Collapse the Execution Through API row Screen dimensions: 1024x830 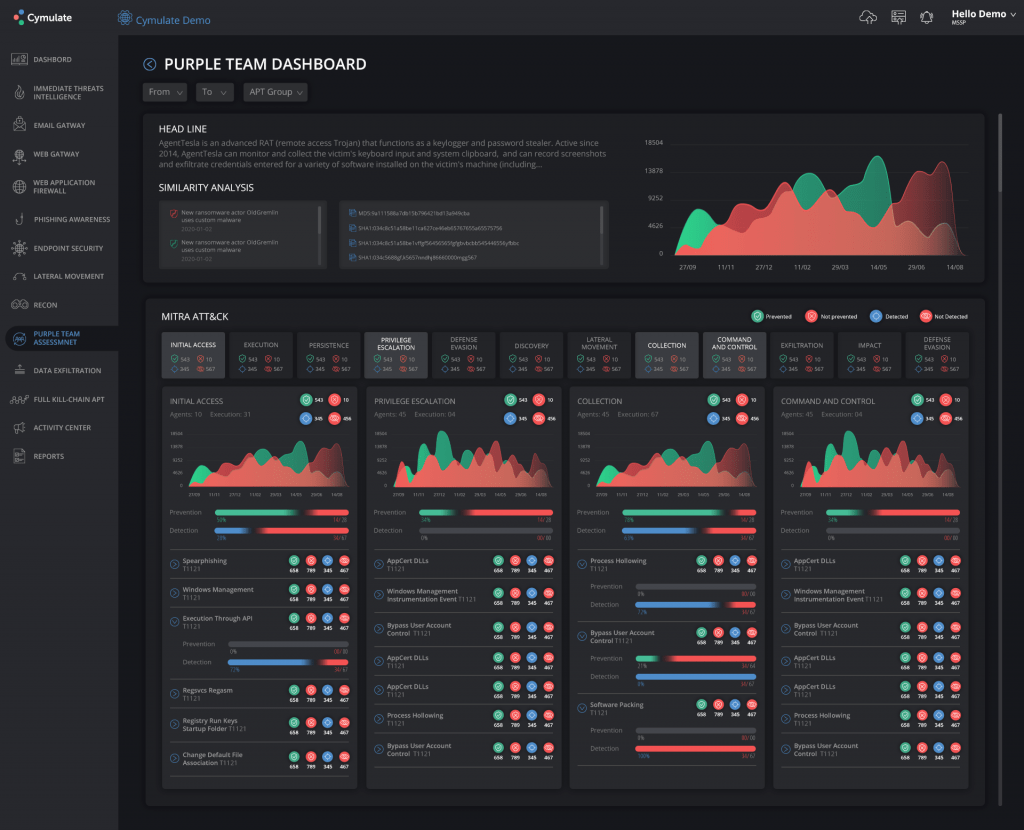(174, 622)
